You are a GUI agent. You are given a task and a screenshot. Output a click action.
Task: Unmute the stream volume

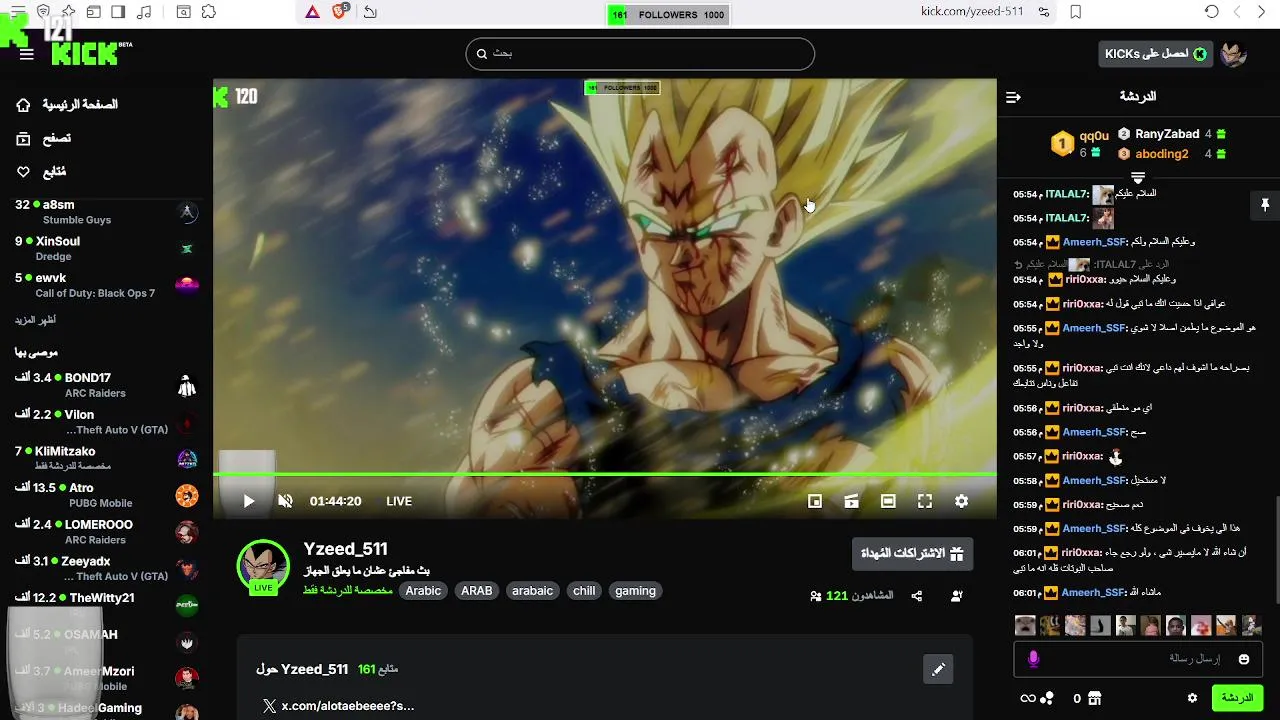[285, 501]
